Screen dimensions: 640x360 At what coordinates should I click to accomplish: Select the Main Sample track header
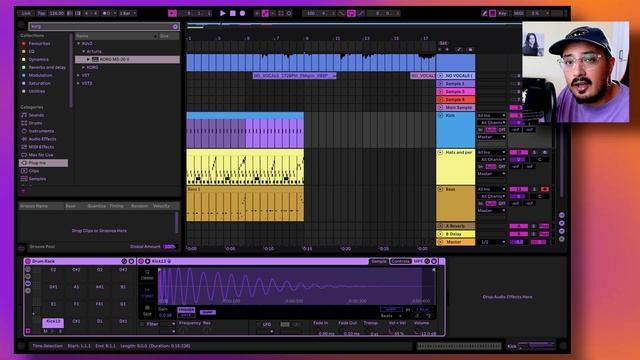click(x=456, y=108)
